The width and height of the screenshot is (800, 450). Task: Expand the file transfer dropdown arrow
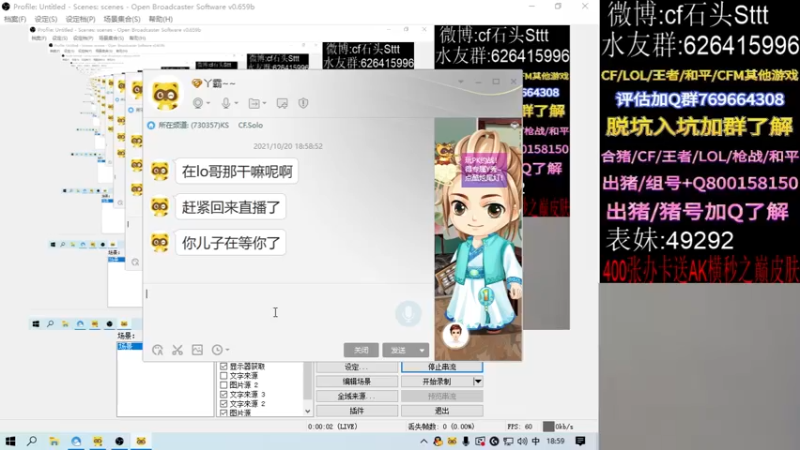coord(264,104)
